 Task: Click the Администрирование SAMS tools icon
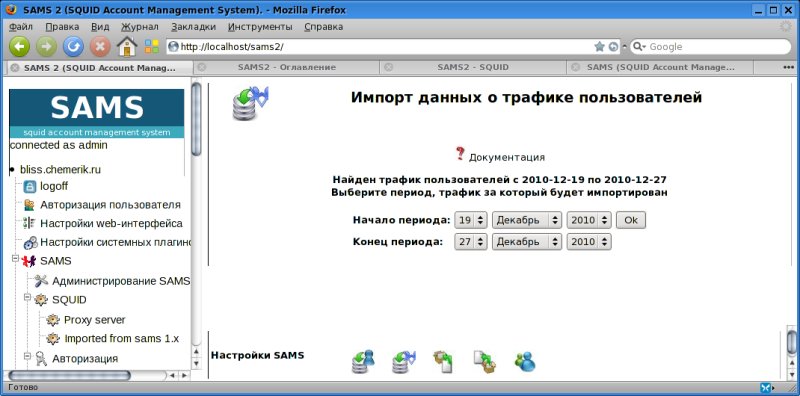(x=41, y=281)
